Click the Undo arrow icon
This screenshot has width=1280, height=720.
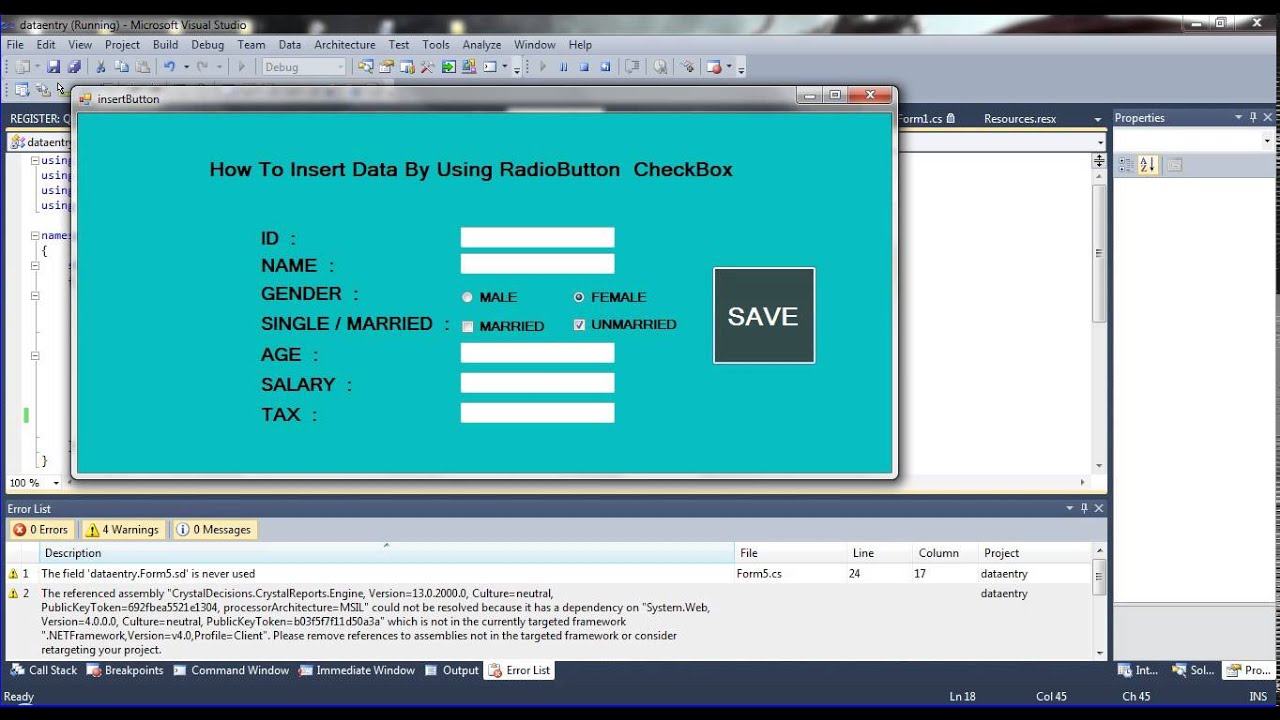click(169, 67)
